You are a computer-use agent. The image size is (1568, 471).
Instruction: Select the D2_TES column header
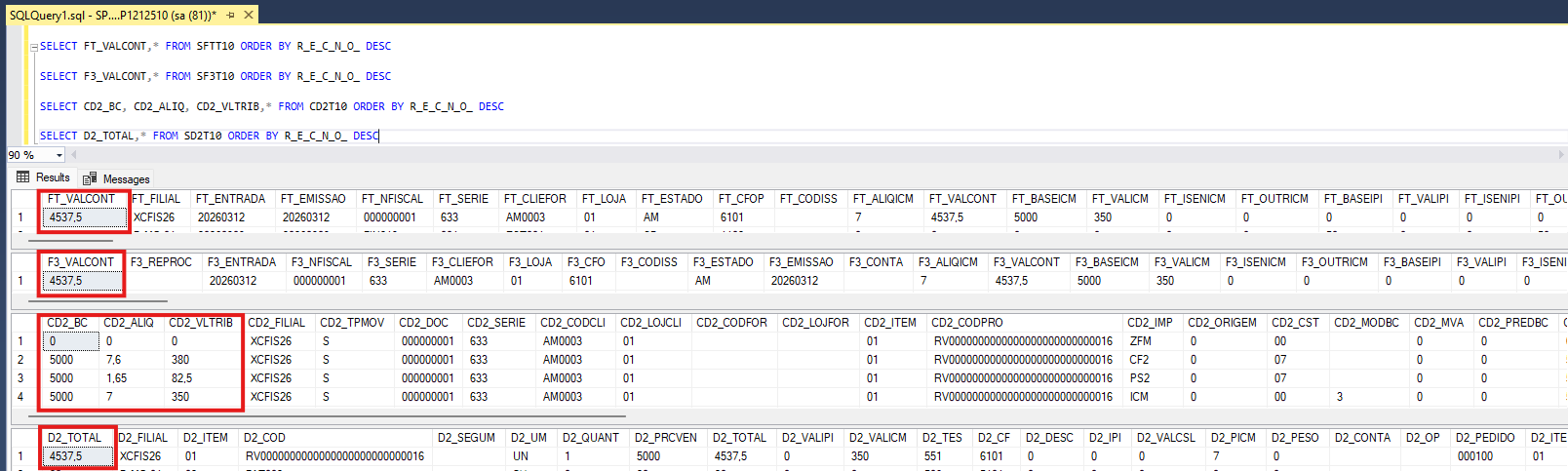943,438
